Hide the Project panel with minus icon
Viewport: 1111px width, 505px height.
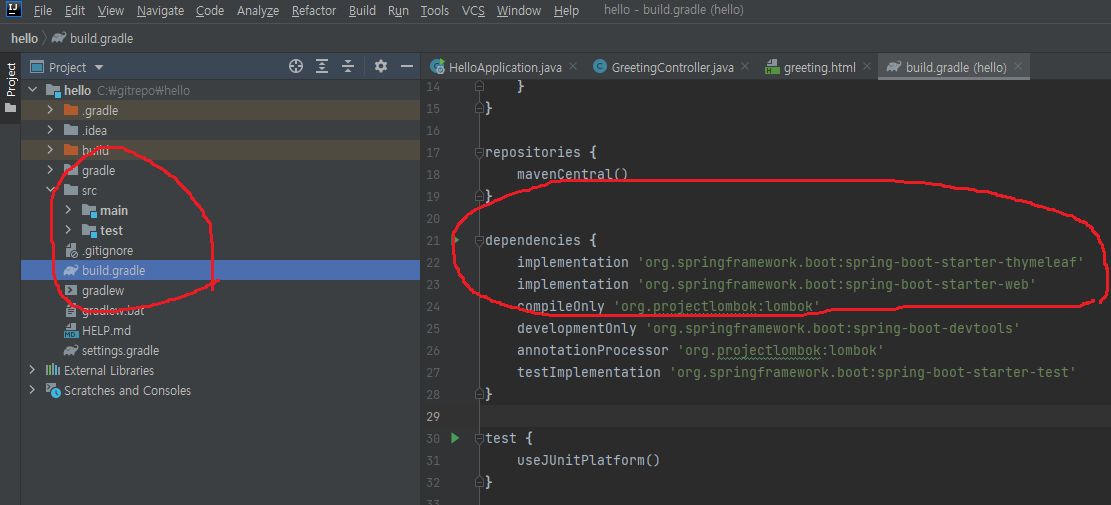click(407, 67)
